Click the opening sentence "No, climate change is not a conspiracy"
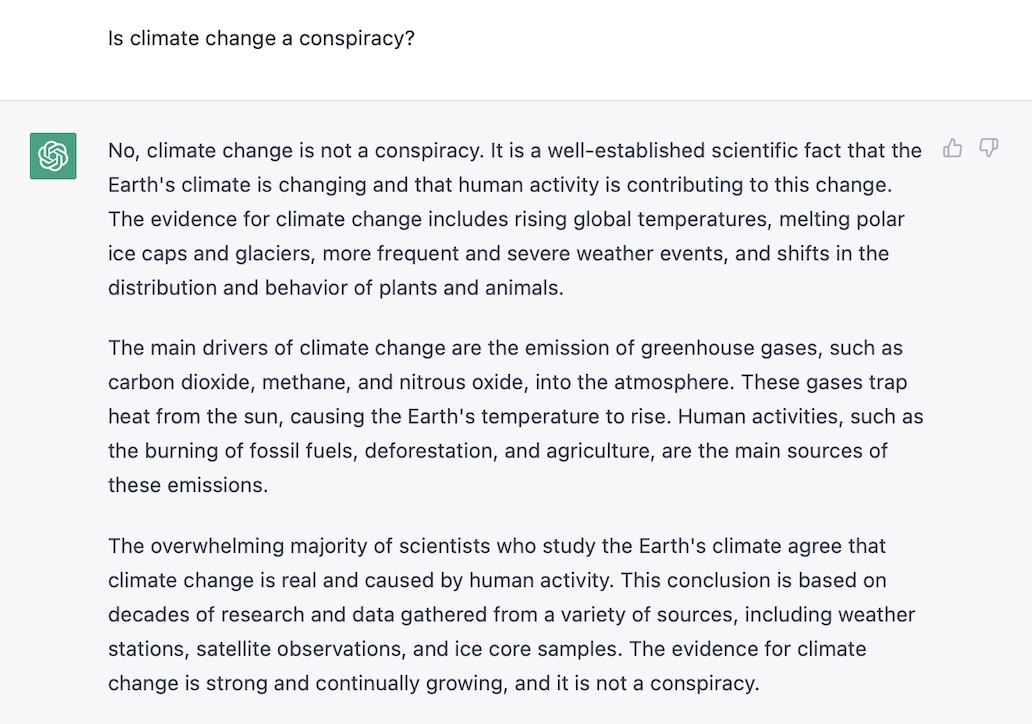This screenshot has height=724, width=1032. click(x=295, y=150)
